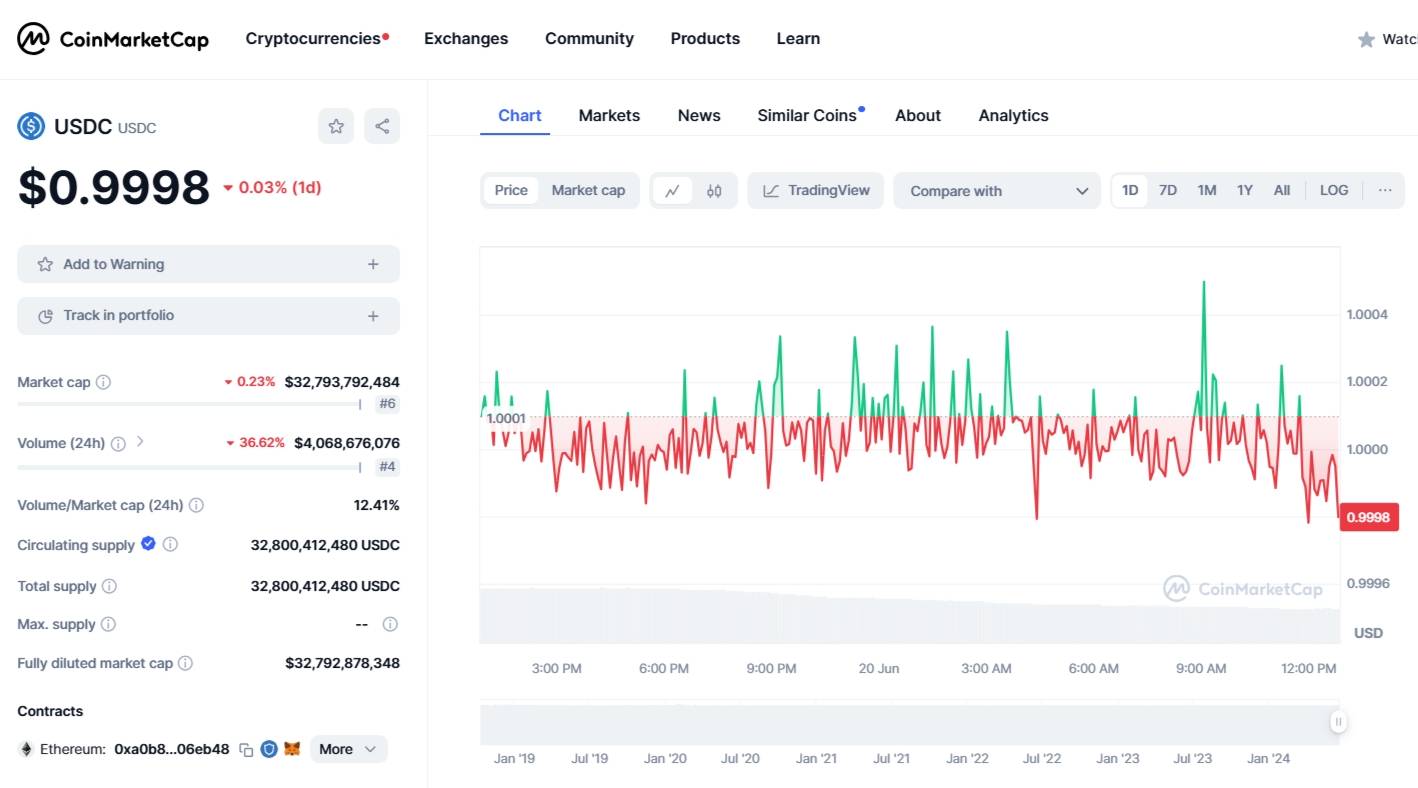Screen dimensions: 1418x788
Task: Switch to candlestick chart view
Action: [714, 190]
